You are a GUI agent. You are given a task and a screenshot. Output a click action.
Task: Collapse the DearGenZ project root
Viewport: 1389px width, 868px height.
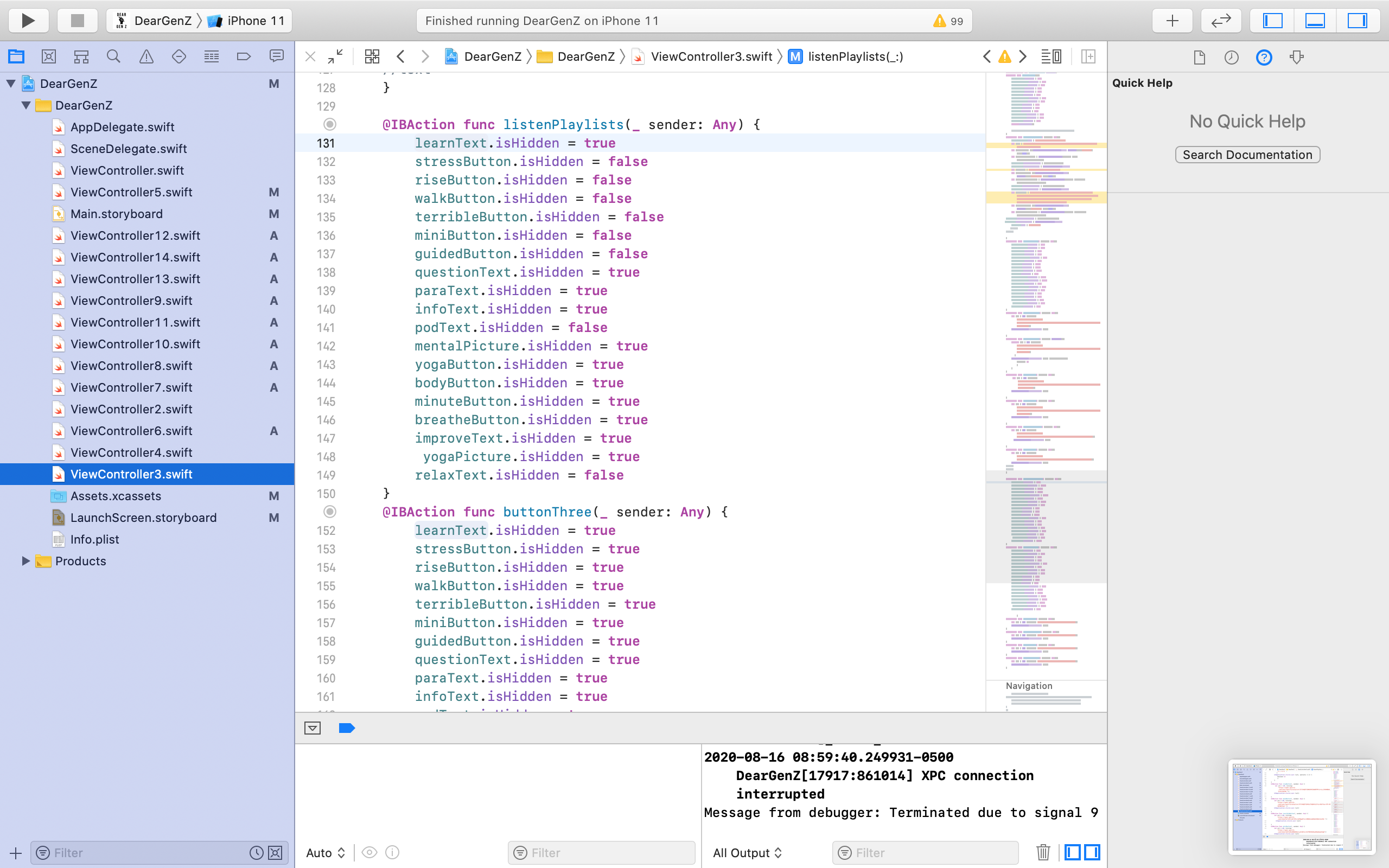pyautogui.click(x=11, y=84)
